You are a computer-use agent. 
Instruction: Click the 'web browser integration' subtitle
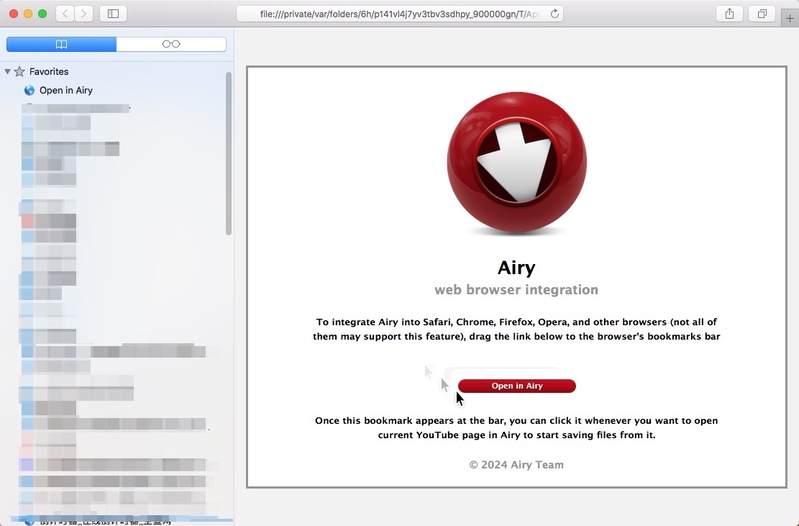516,290
